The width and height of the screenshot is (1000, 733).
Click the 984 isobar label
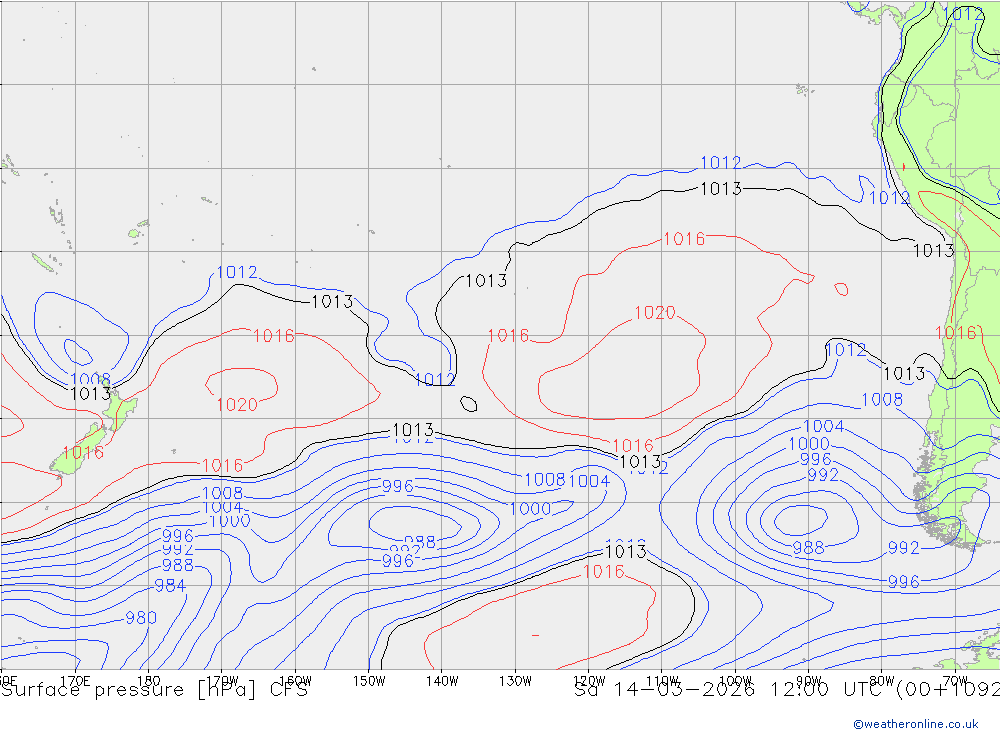(169, 586)
